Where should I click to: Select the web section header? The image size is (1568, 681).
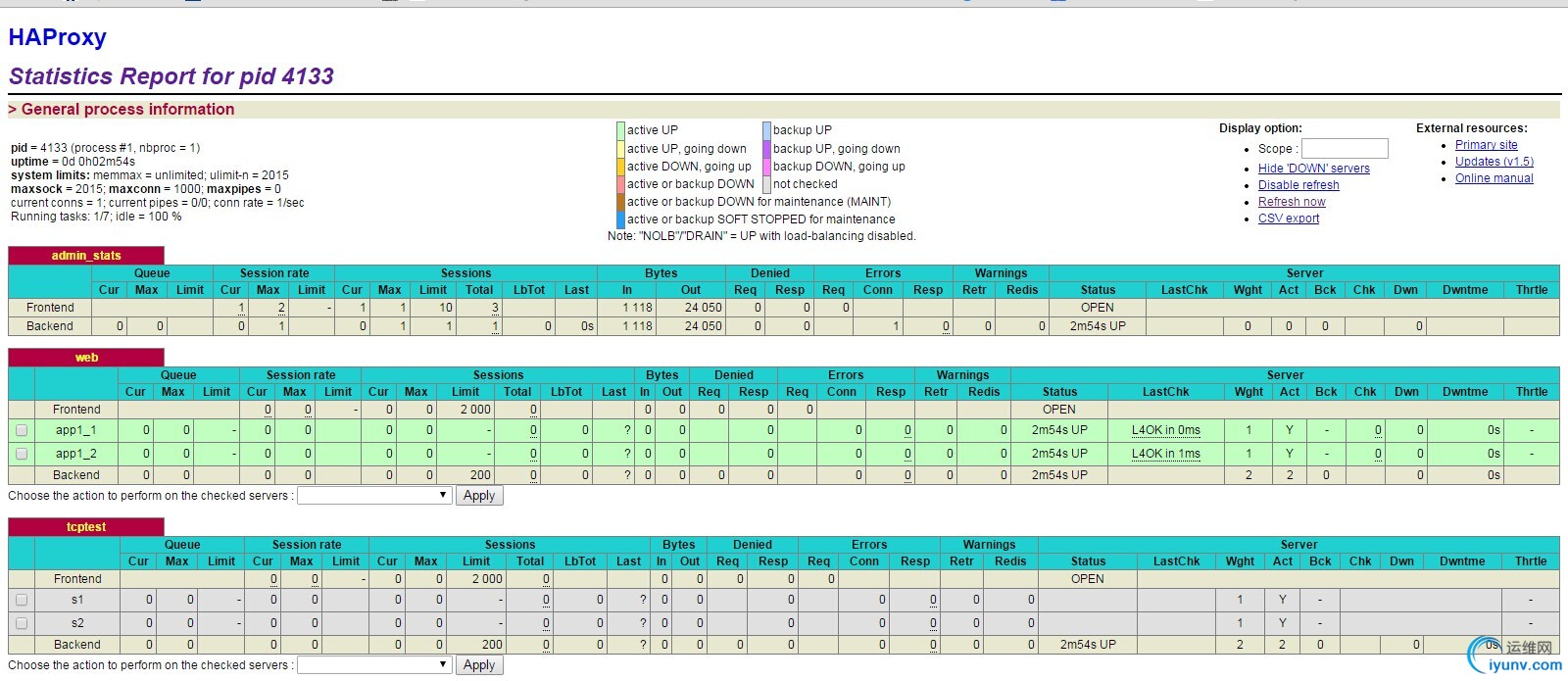coord(86,358)
